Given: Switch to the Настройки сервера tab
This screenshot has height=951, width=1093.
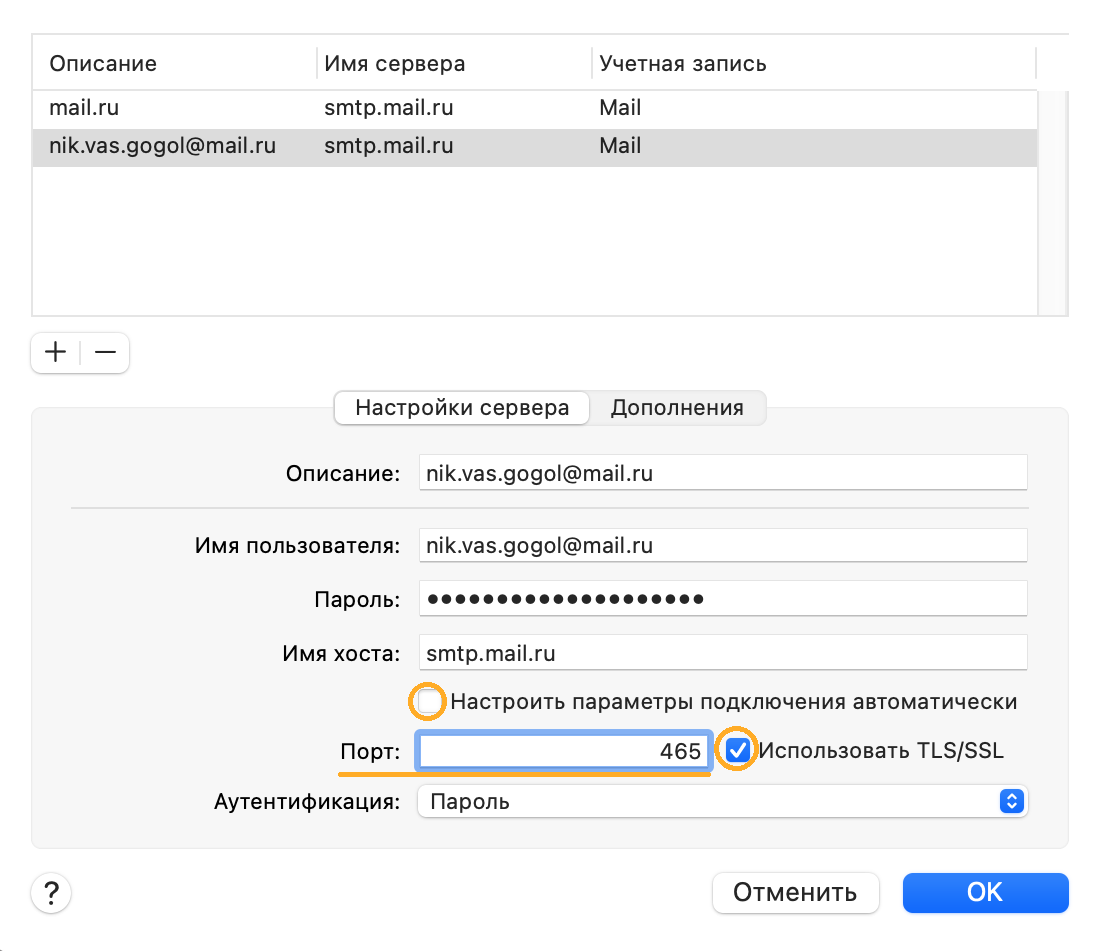Looking at the screenshot, I should [x=462, y=408].
